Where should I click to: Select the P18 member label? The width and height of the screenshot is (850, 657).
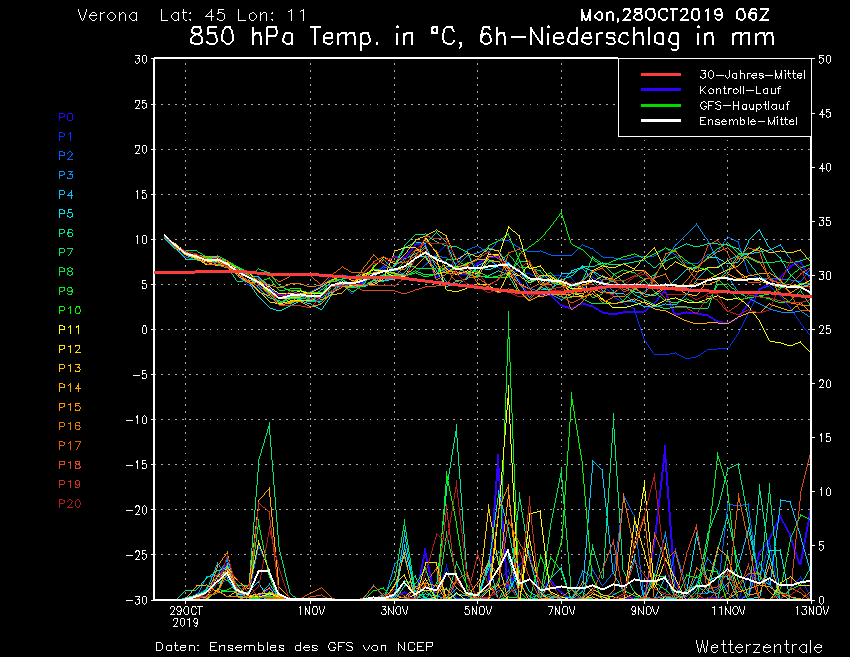(69, 465)
